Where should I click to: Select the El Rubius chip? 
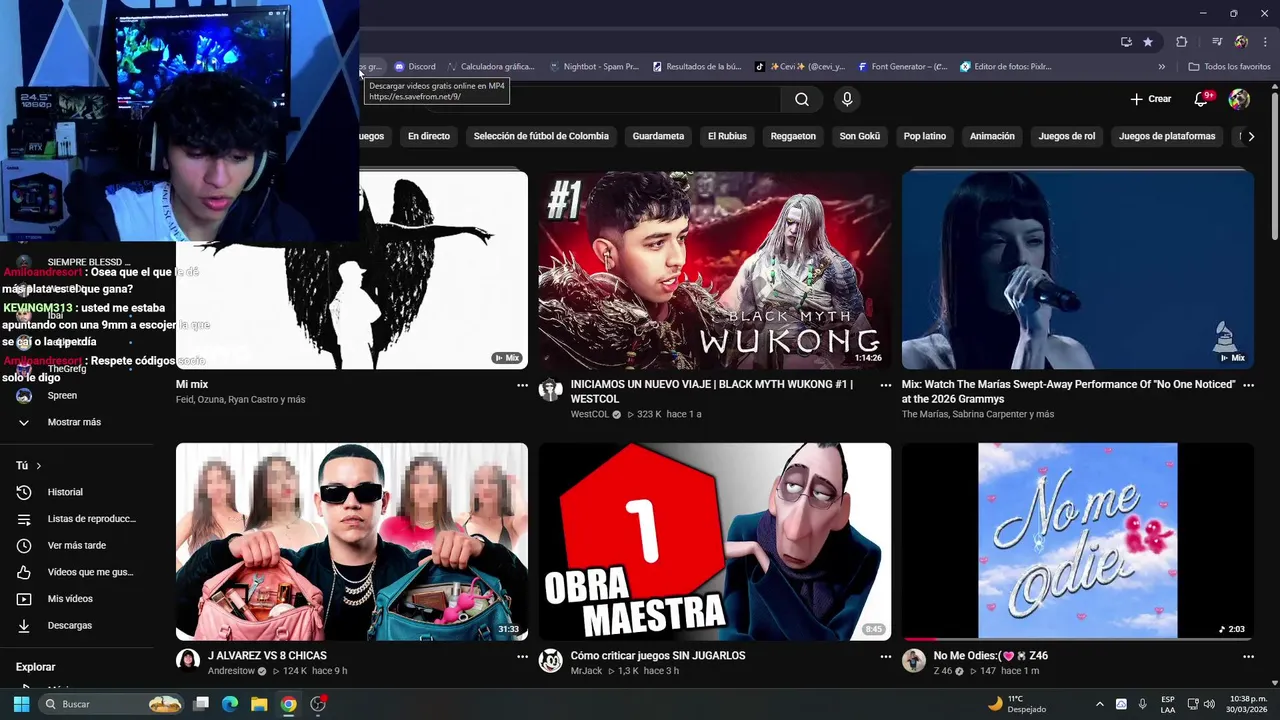[x=727, y=136]
